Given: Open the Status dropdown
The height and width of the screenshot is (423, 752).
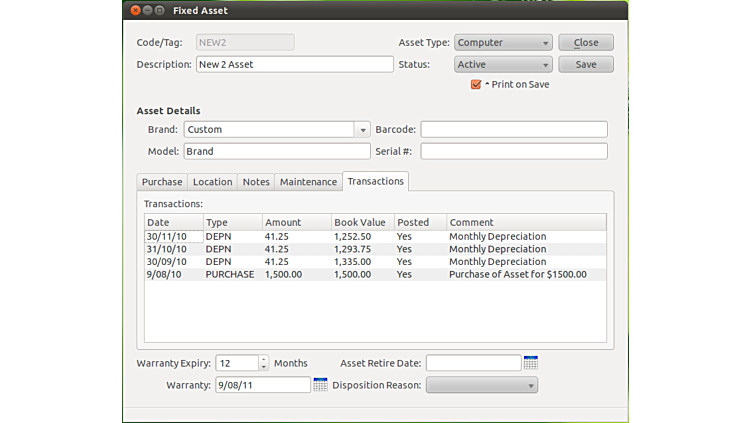Looking at the screenshot, I should point(503,65).
